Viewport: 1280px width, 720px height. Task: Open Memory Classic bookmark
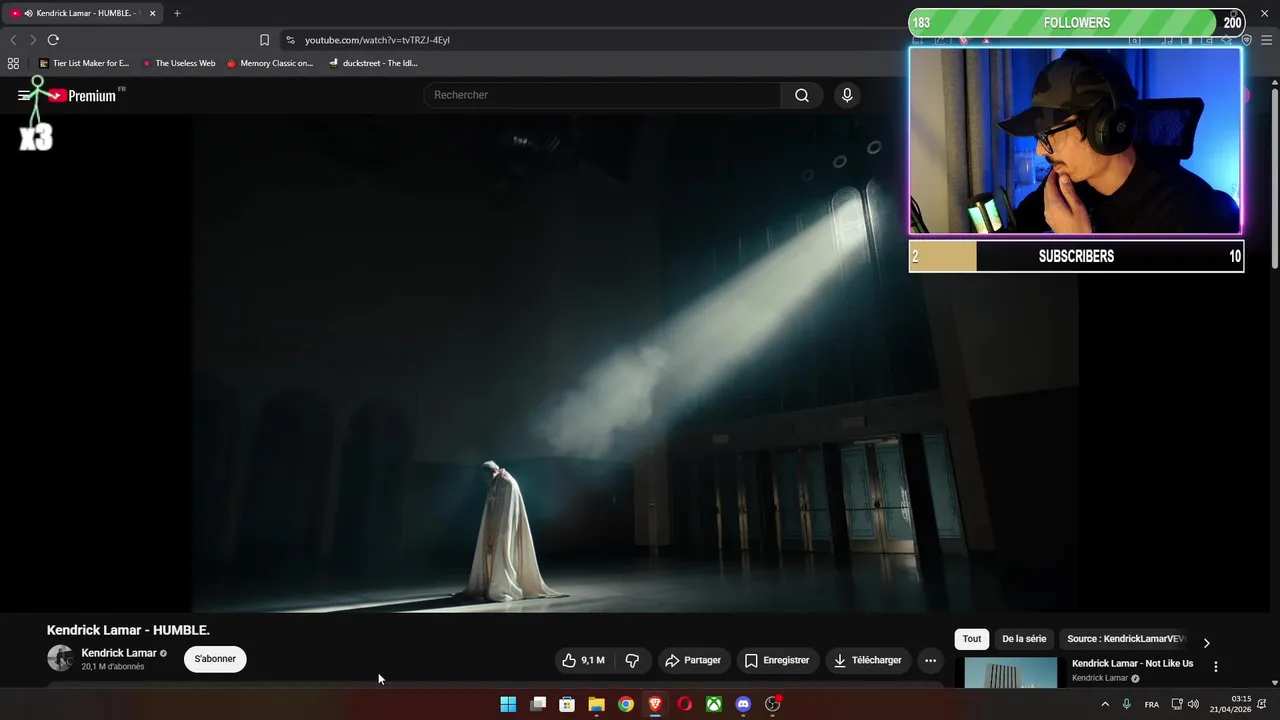(270, 63)
